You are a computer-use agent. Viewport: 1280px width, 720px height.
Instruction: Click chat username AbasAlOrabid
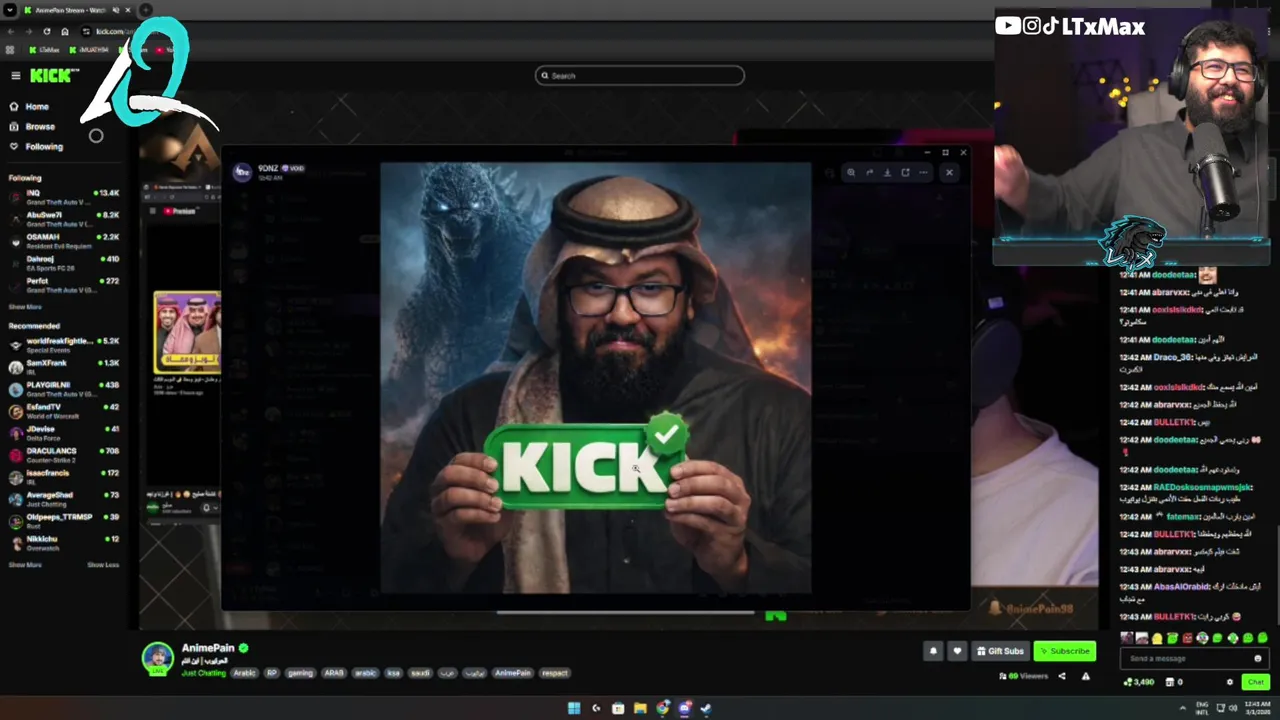[1180, 586]
